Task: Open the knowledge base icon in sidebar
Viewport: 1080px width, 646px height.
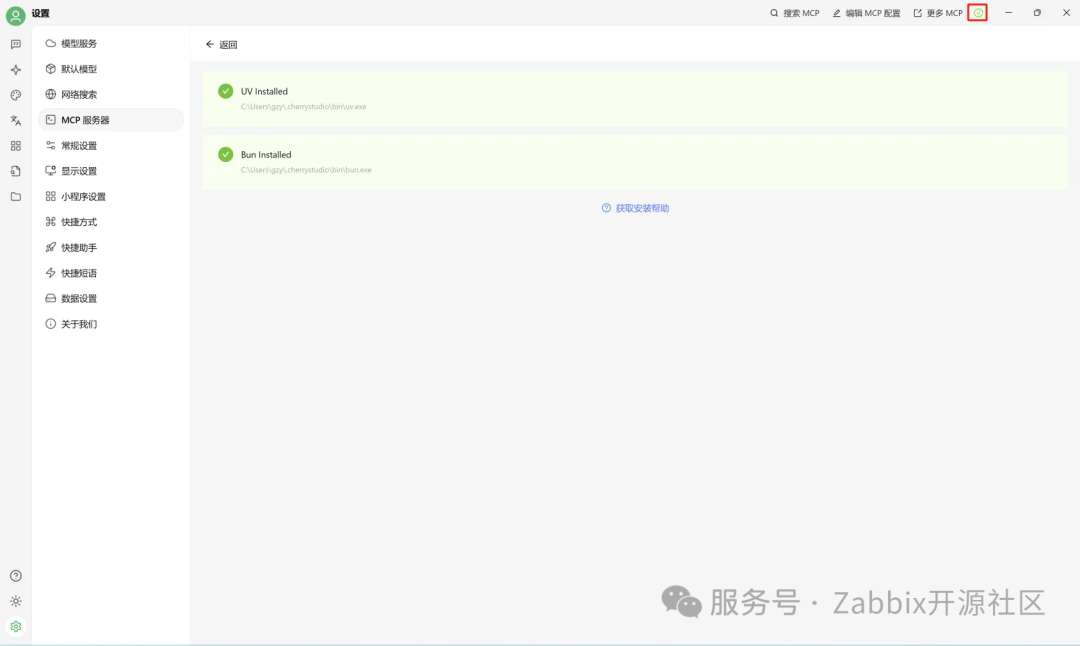Action: coord(15,171)
